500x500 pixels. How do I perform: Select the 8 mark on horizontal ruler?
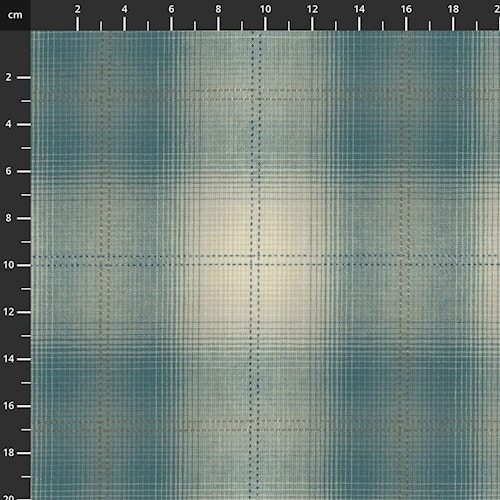[218, 9]
